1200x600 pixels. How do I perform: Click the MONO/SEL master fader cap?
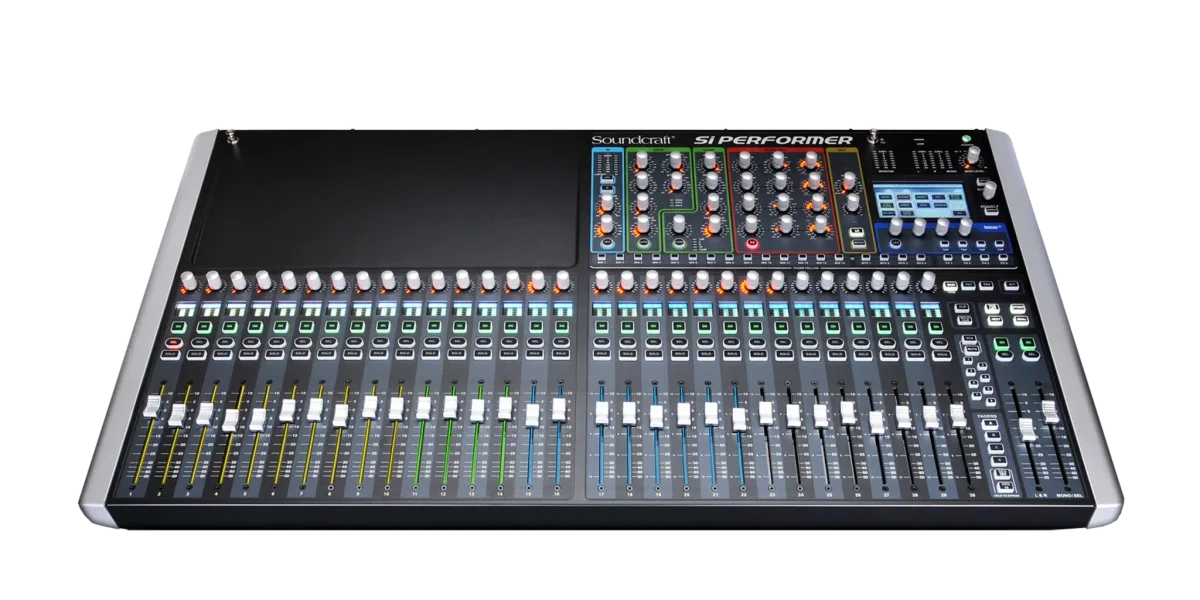point(1051,409)
